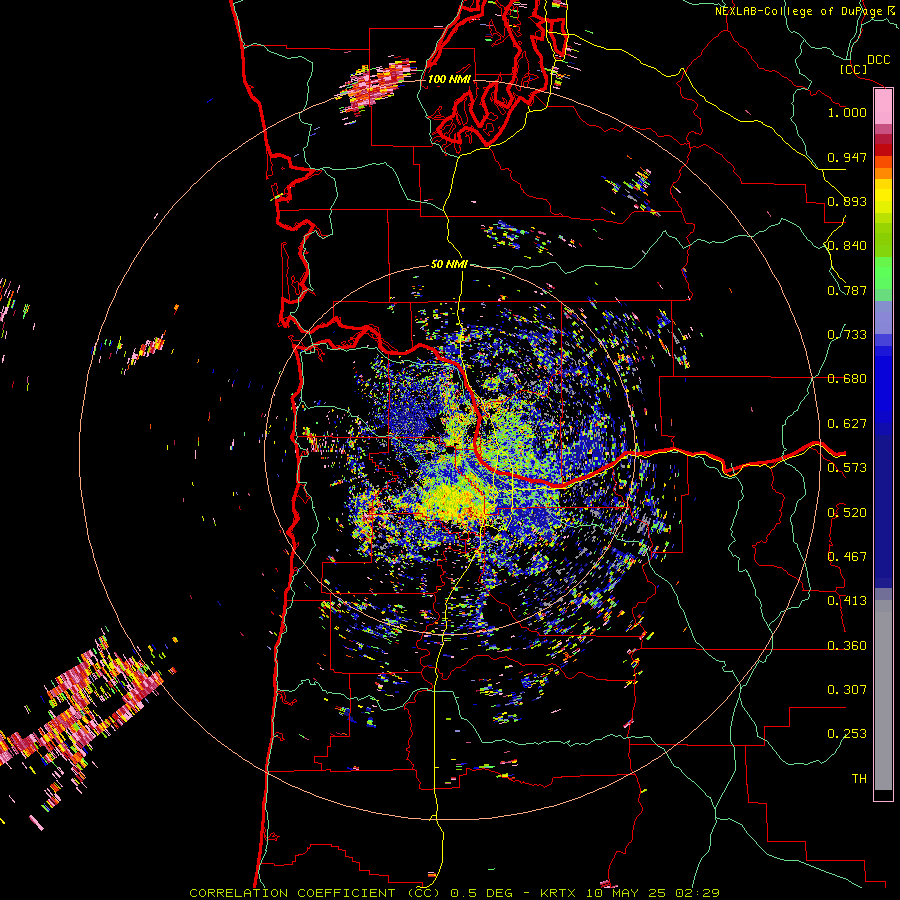Select the 0.360 color scale value
Screen dimensions: 900x900
847,646
